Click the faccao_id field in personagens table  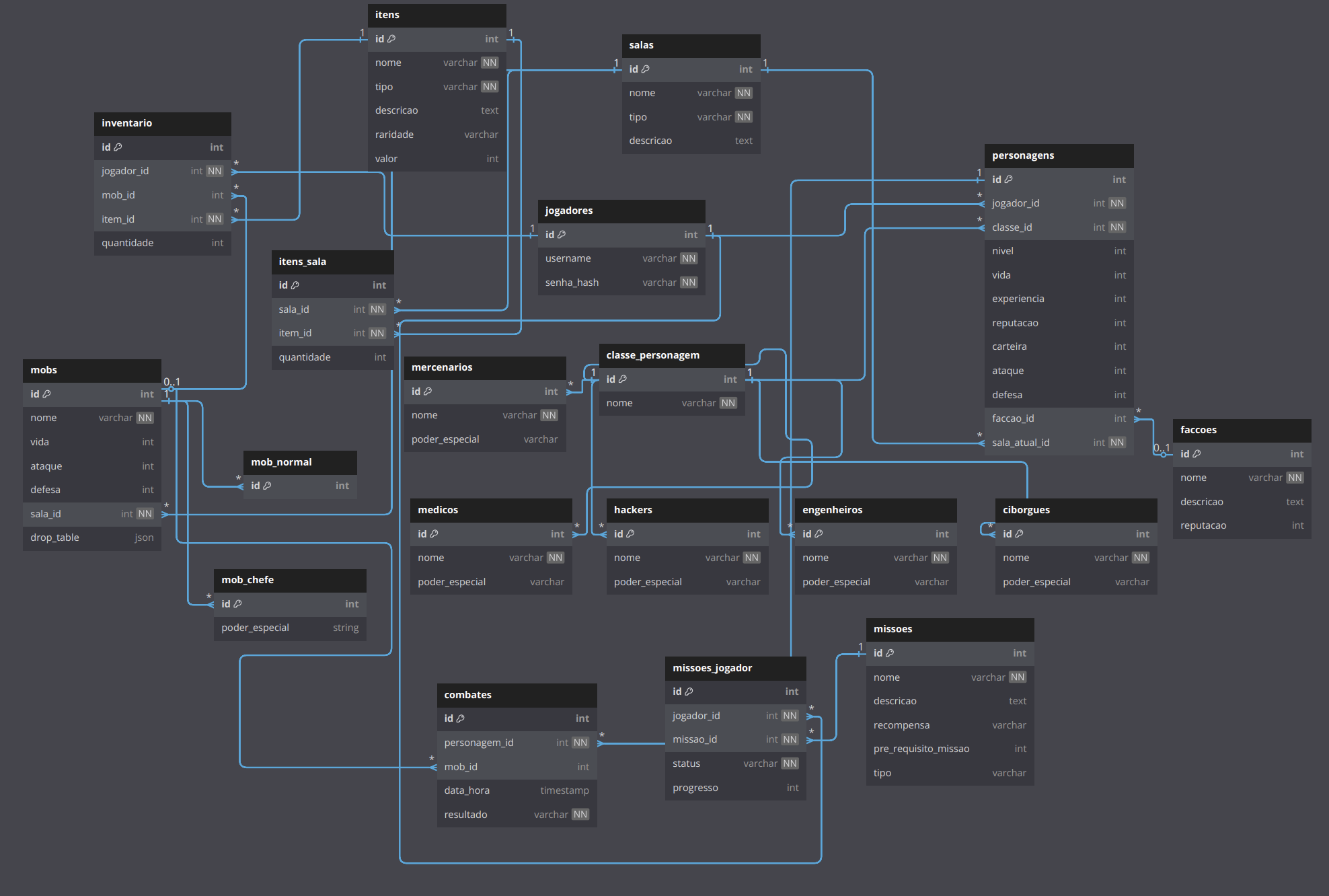1059,418
